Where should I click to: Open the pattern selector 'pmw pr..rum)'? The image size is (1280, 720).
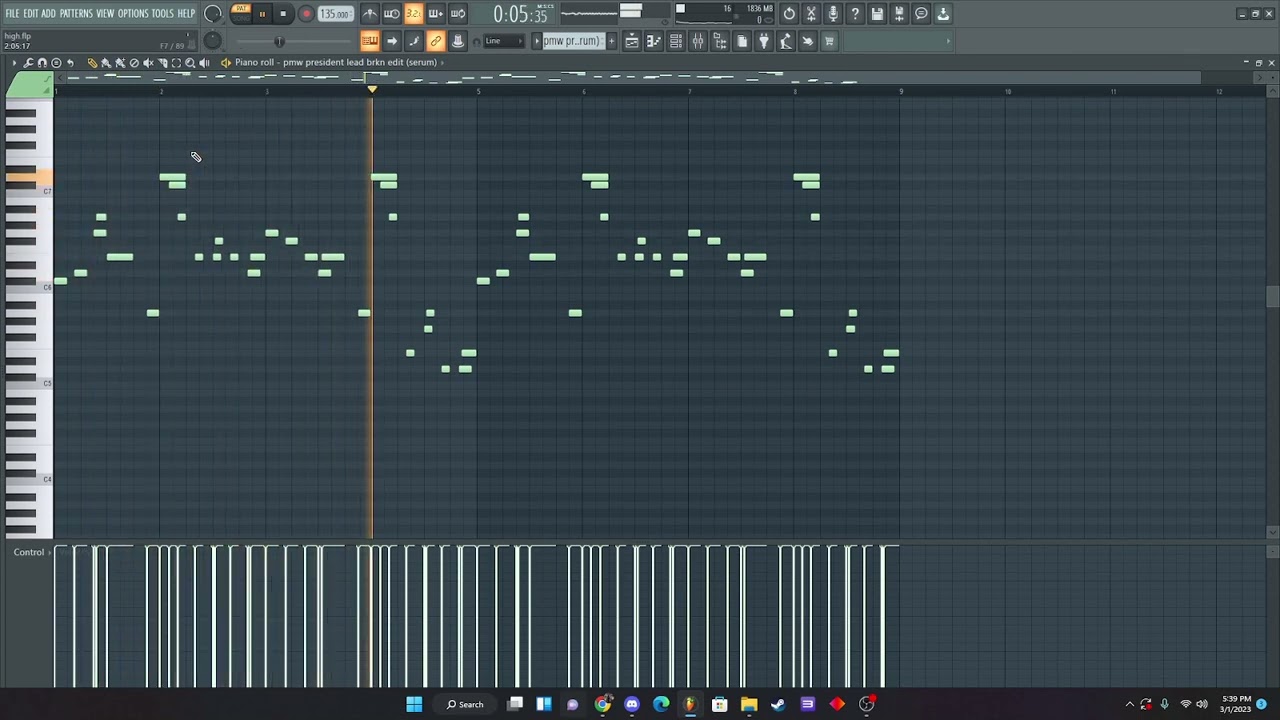click(x=572, y=41)
